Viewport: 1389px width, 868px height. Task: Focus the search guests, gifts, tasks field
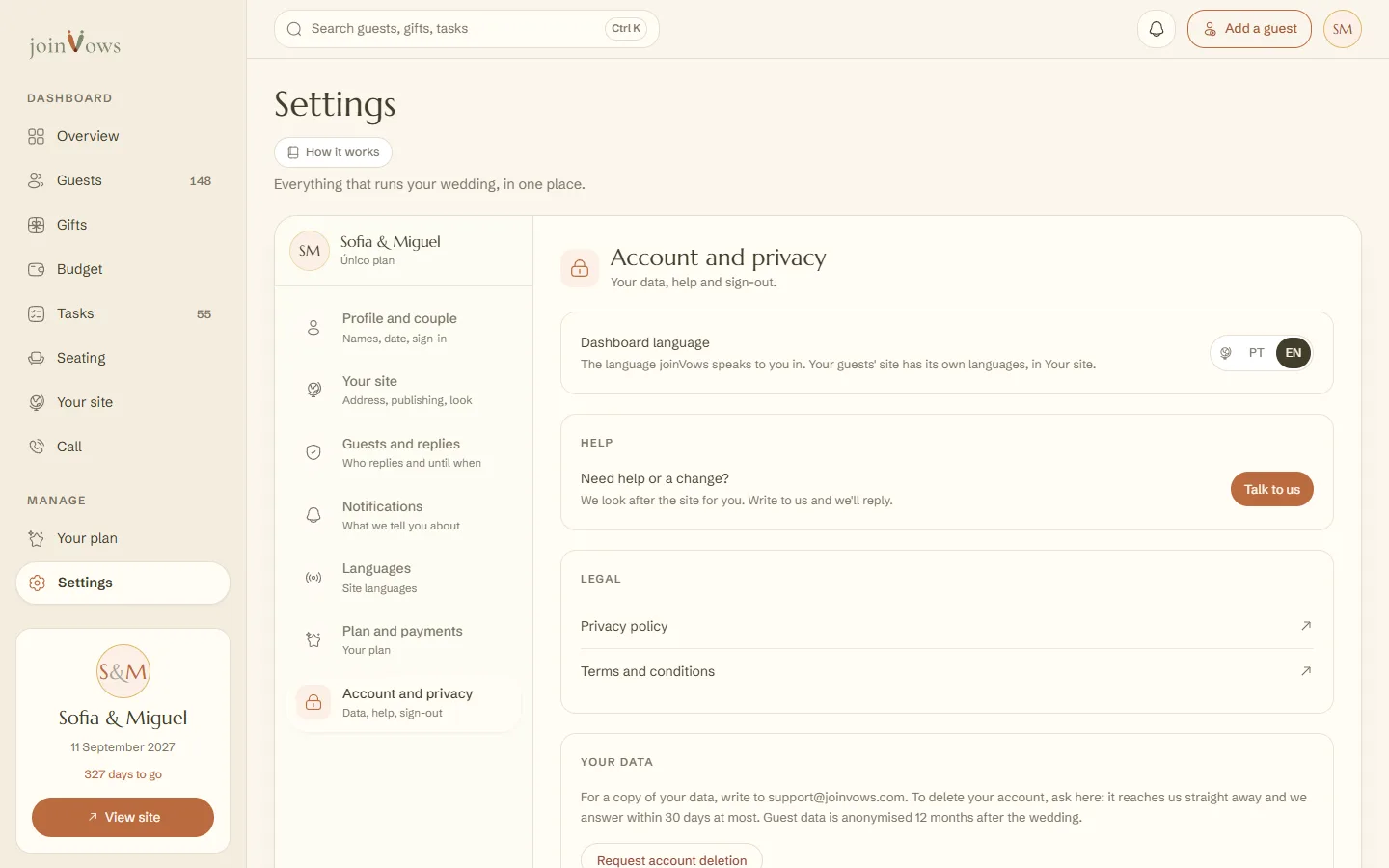(467, 29)
